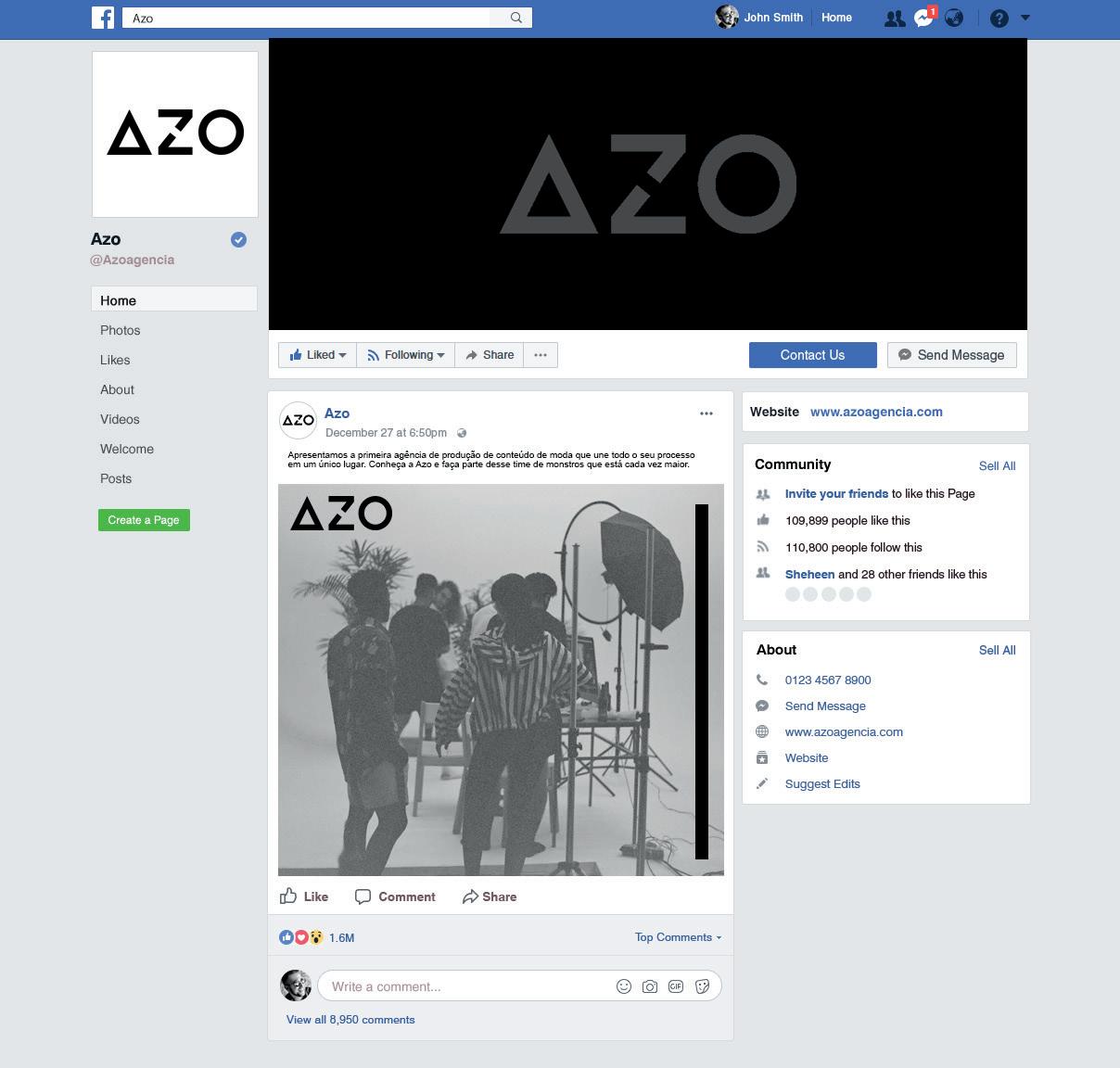Click the Write a comment field
This screenshot has width=1120, height=1068.
click(x=519, y=986)
